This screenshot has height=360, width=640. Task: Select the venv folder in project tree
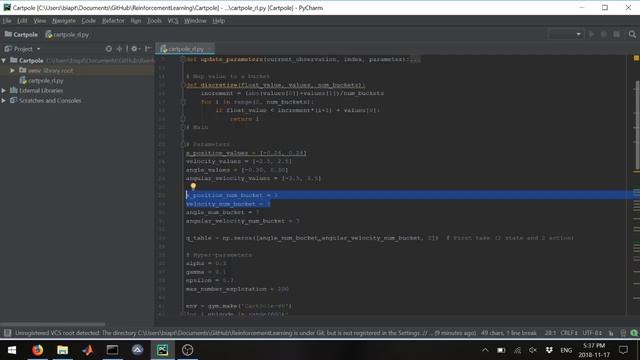pos(46,71)
